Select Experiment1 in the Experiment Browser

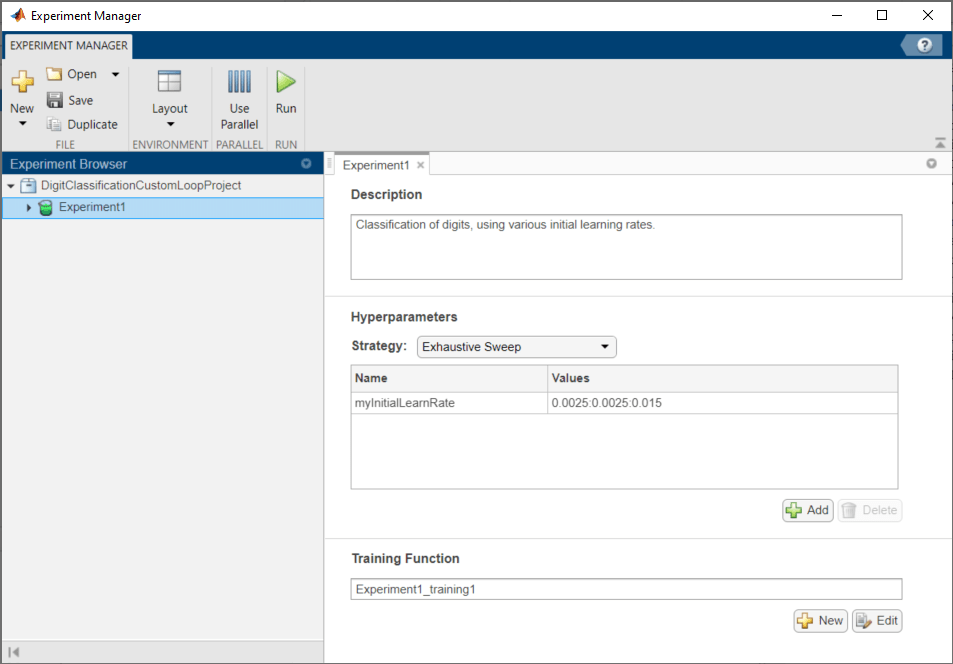(92, 207)
